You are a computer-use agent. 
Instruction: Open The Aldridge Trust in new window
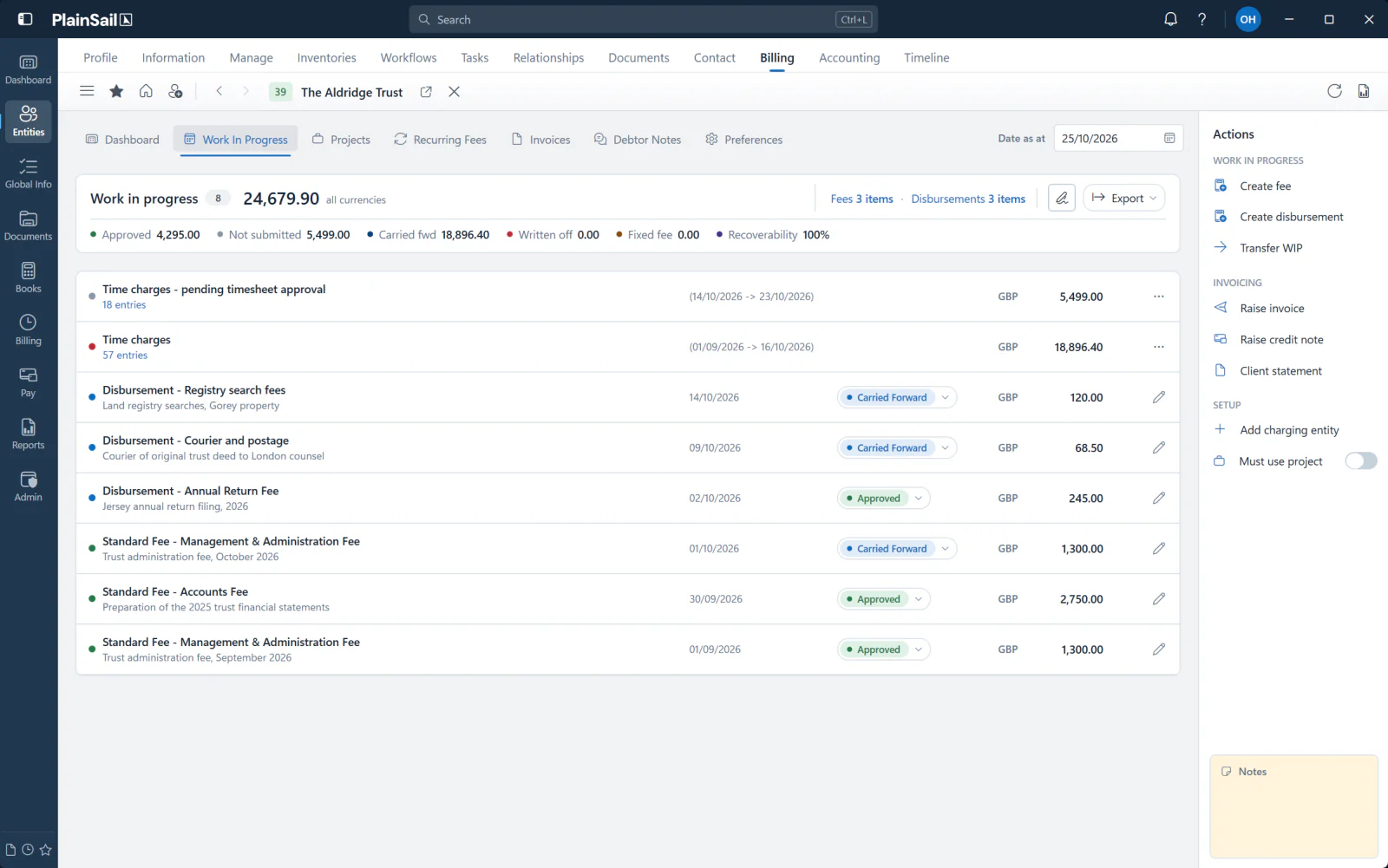tap(426, 92)
